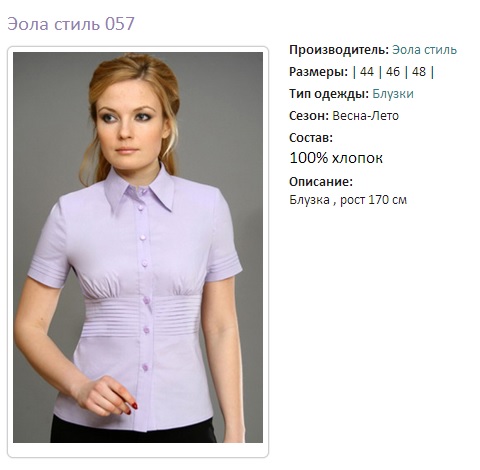Click the description text Блузка, рост 170 см

(x=348, y=200)
